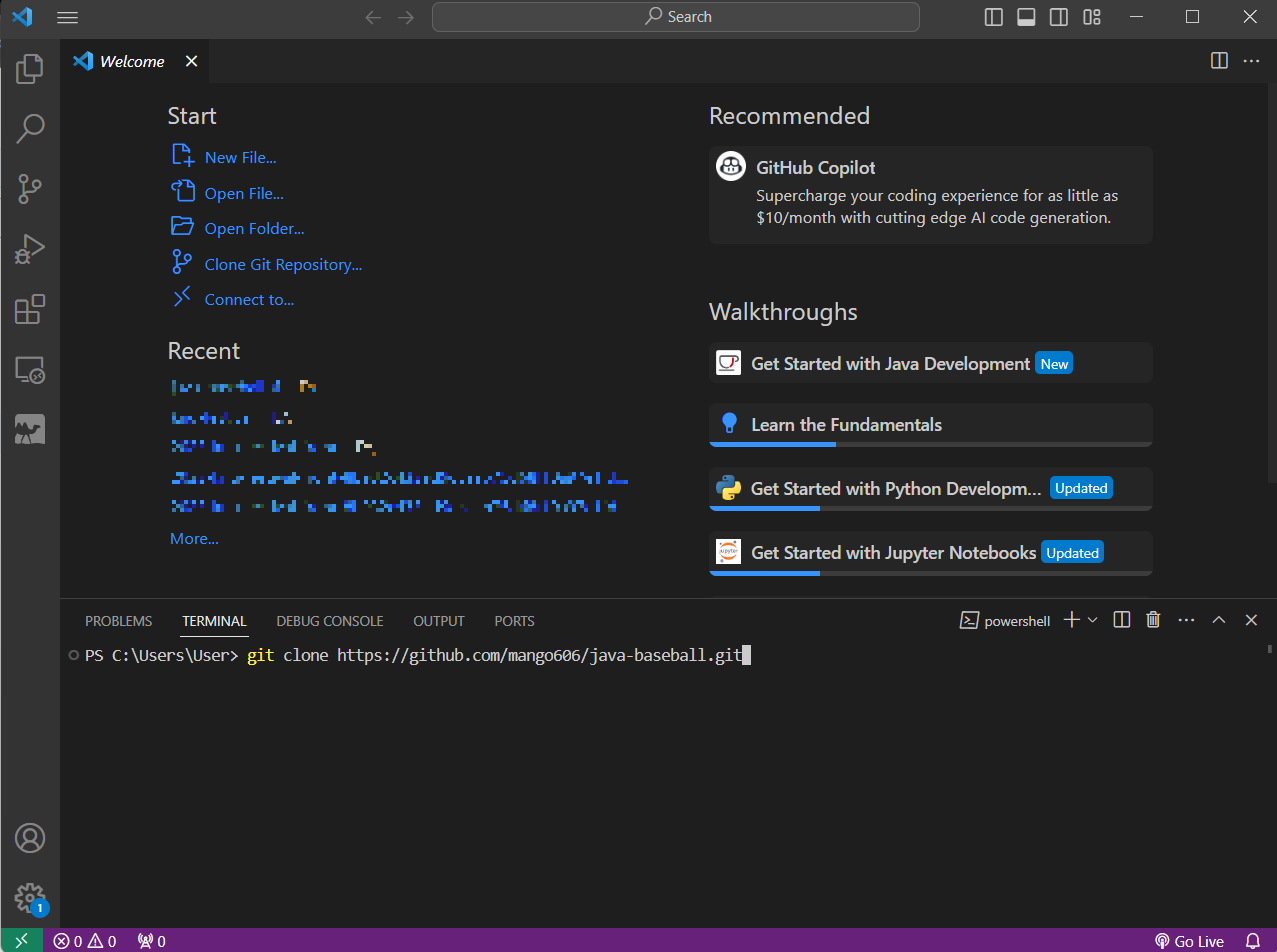Open the GitHub Copilot recommendation card
The width and height of the screenshot is (1277, 952).
[x=930, y=195]
